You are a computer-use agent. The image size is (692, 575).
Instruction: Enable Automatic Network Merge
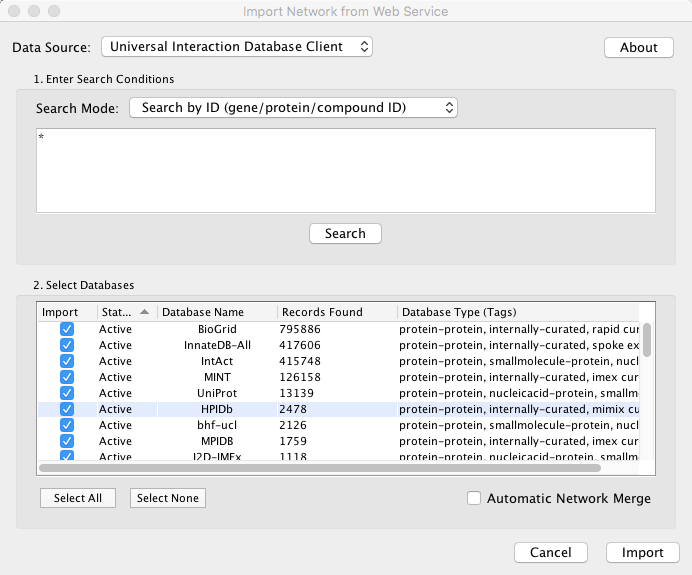click(x=475, y=498)
